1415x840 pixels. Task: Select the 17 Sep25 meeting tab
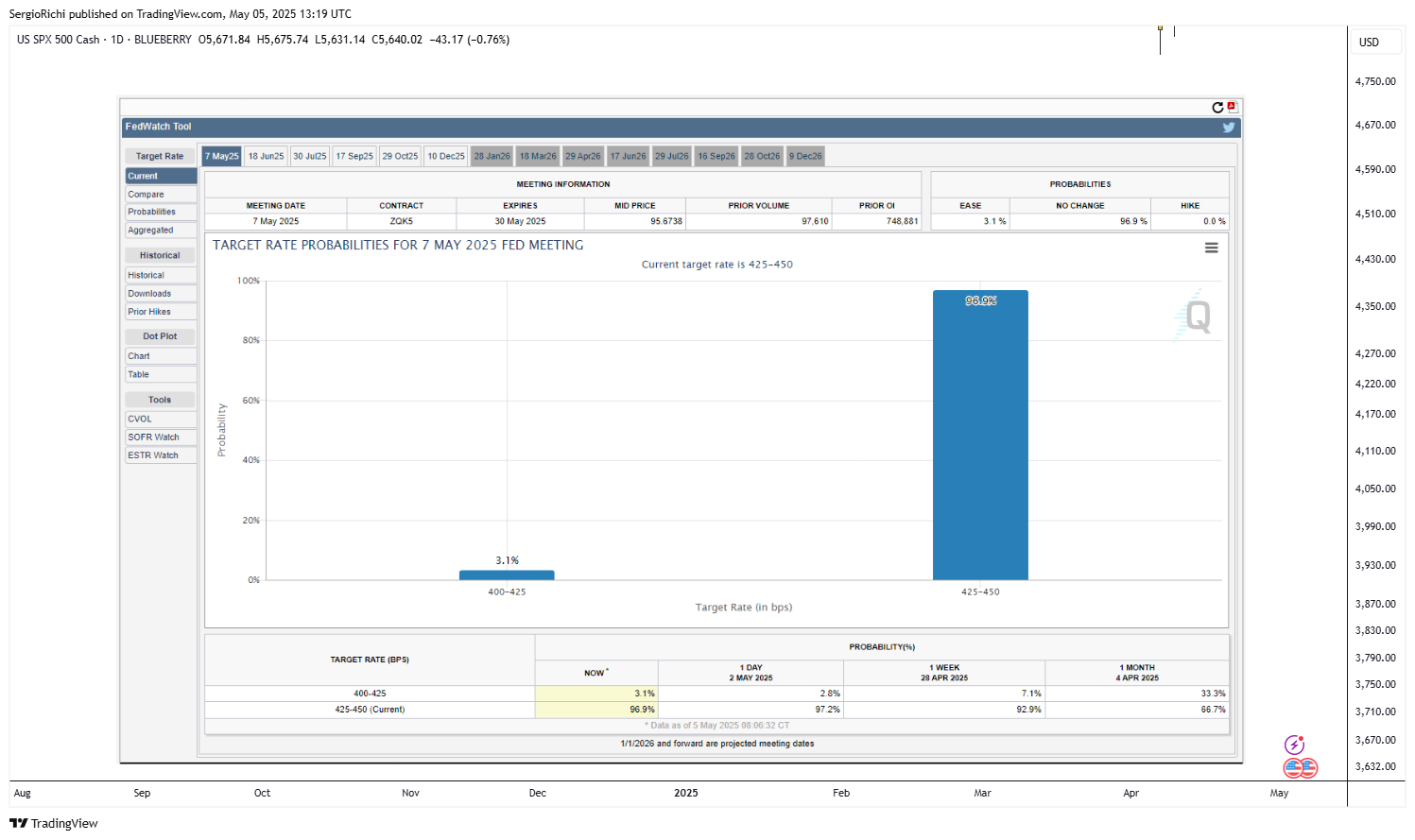click(354, 156)
